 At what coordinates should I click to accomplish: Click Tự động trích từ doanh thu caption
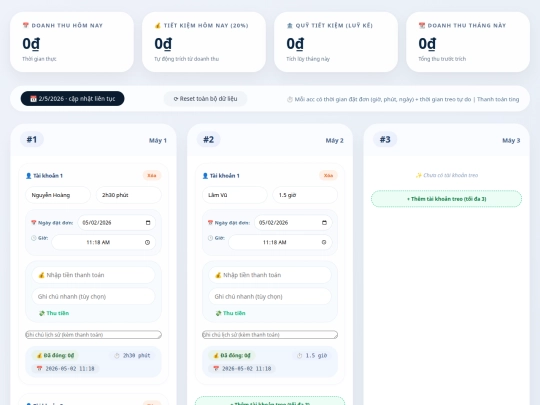click(x=187, y=59)
